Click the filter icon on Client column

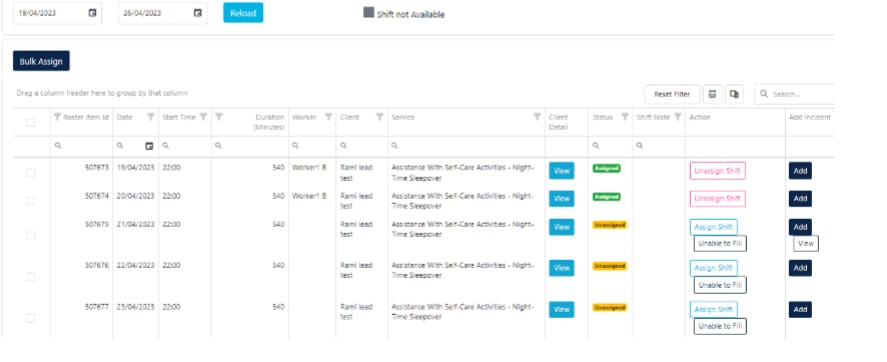point(380,117)
